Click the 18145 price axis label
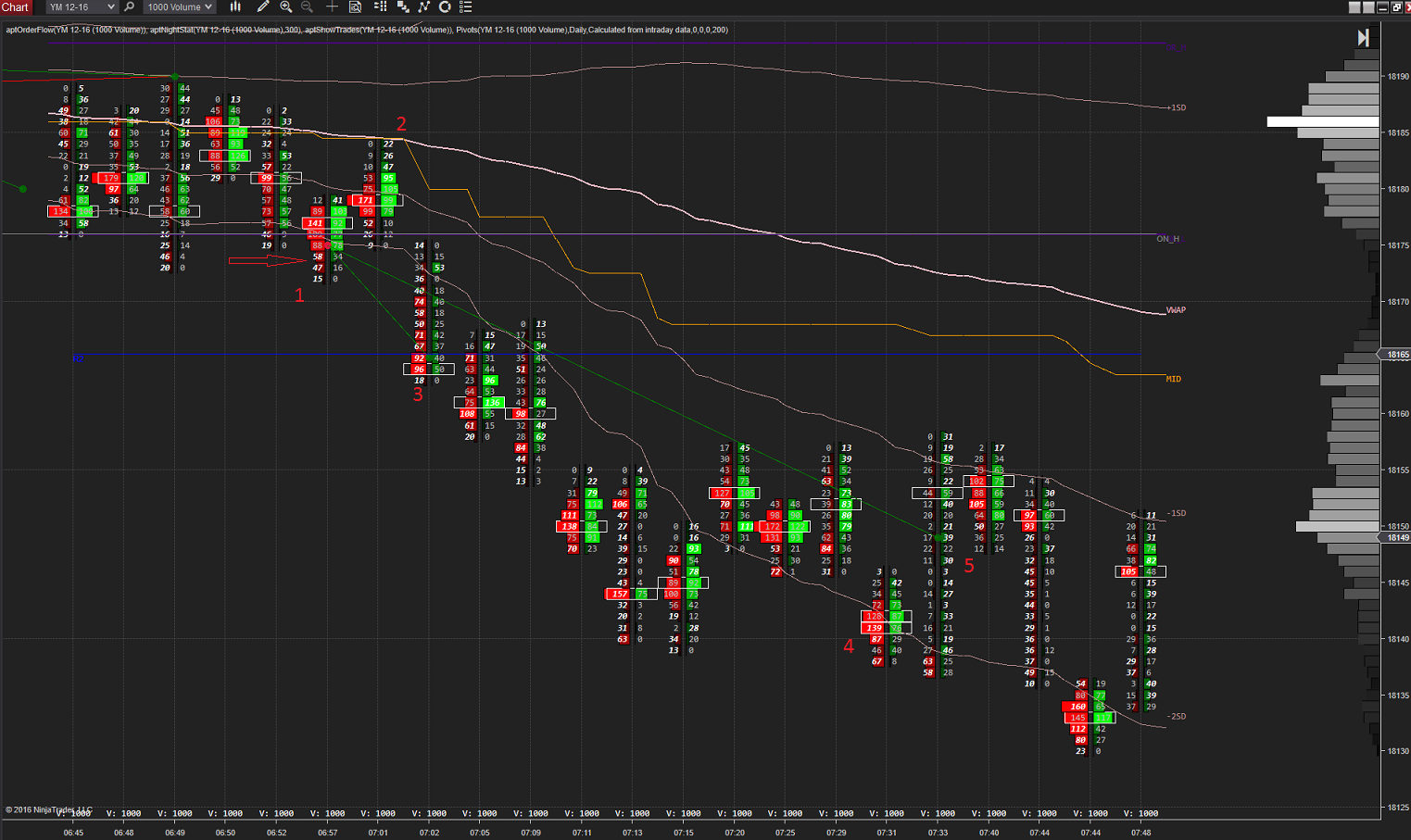 [1398, 583]
